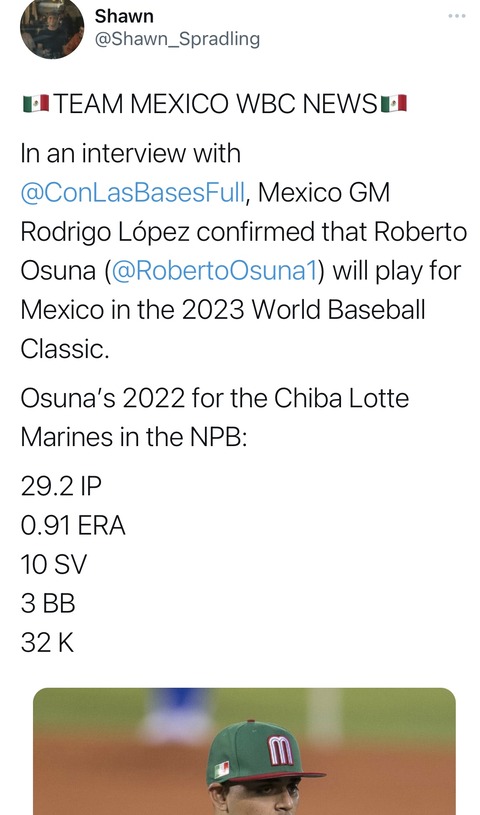
Task: Click the 2023 World Baseball text
Action: [304, 310]
